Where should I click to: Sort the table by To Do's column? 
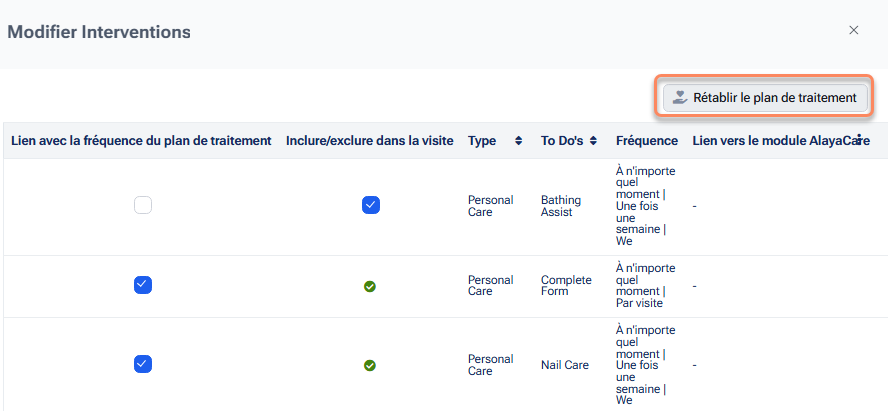tap(593, 142)
